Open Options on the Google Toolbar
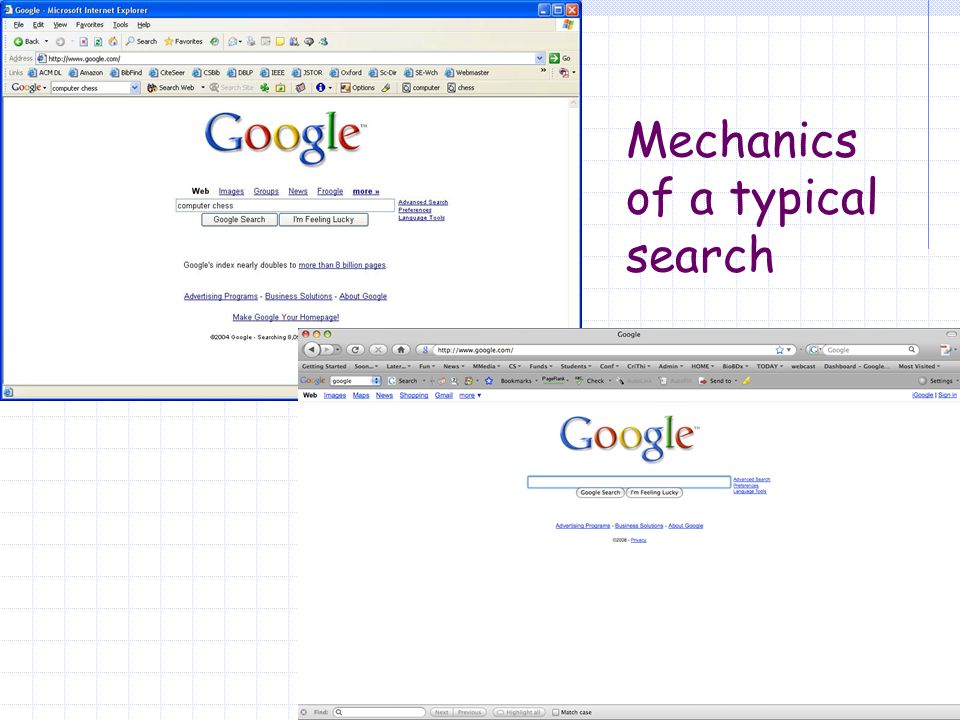This screenshot has width=960, height=720. pos(358,88)
